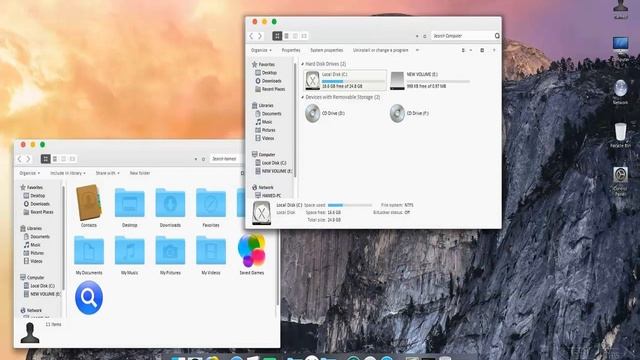Open the Desktop folder icon in user folder window
This screenshot has width=640, height=360.
tap(129, 203)
